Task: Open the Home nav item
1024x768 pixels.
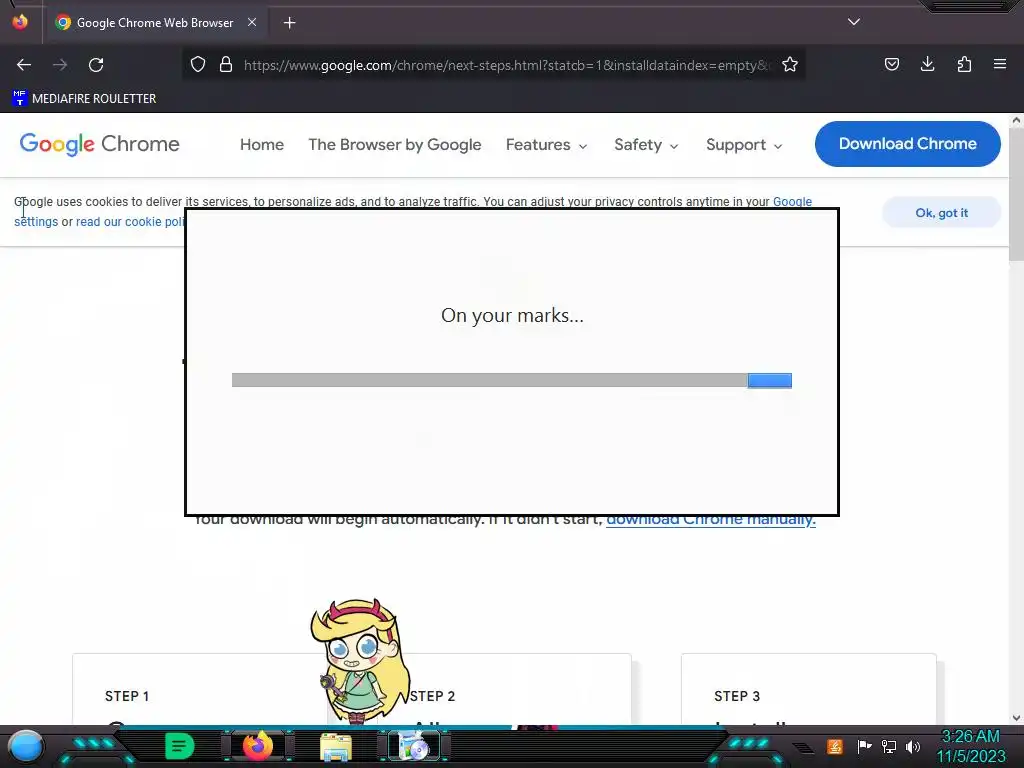Action: tap(262, 144)
